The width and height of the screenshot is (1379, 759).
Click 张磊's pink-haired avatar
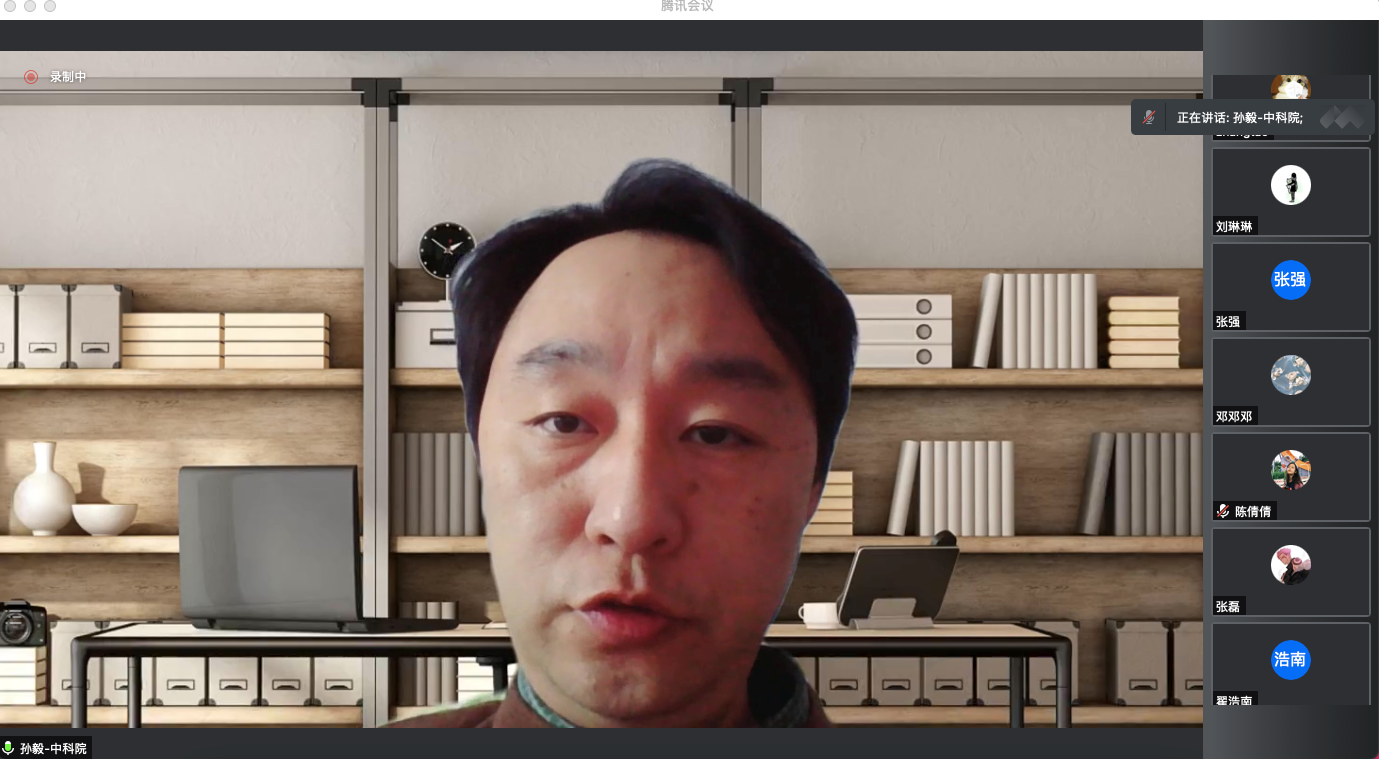pos(1290,565)
